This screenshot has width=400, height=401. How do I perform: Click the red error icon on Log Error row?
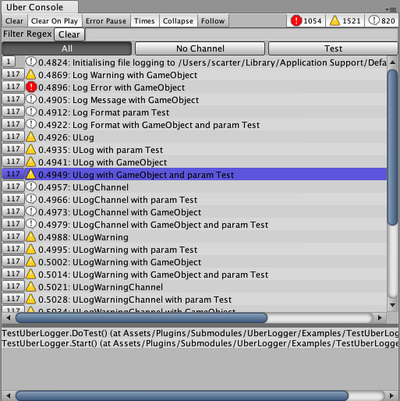(31, 87)
